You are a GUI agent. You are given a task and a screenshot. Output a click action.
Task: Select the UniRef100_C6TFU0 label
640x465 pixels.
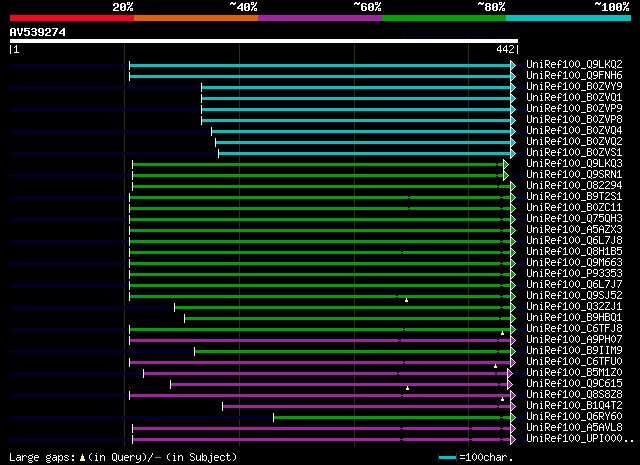tap(574, 362)
